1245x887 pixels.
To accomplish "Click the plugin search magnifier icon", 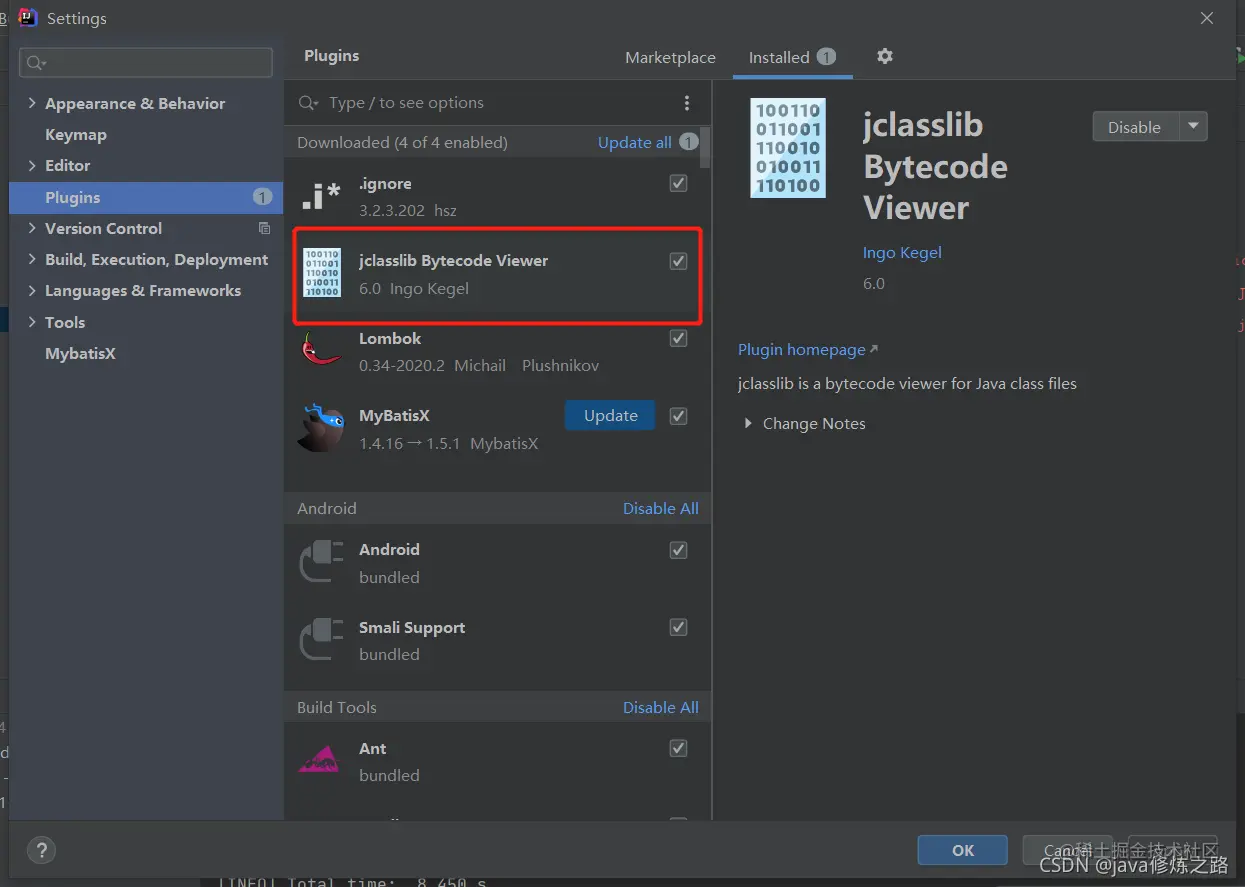I will (309, 103).
